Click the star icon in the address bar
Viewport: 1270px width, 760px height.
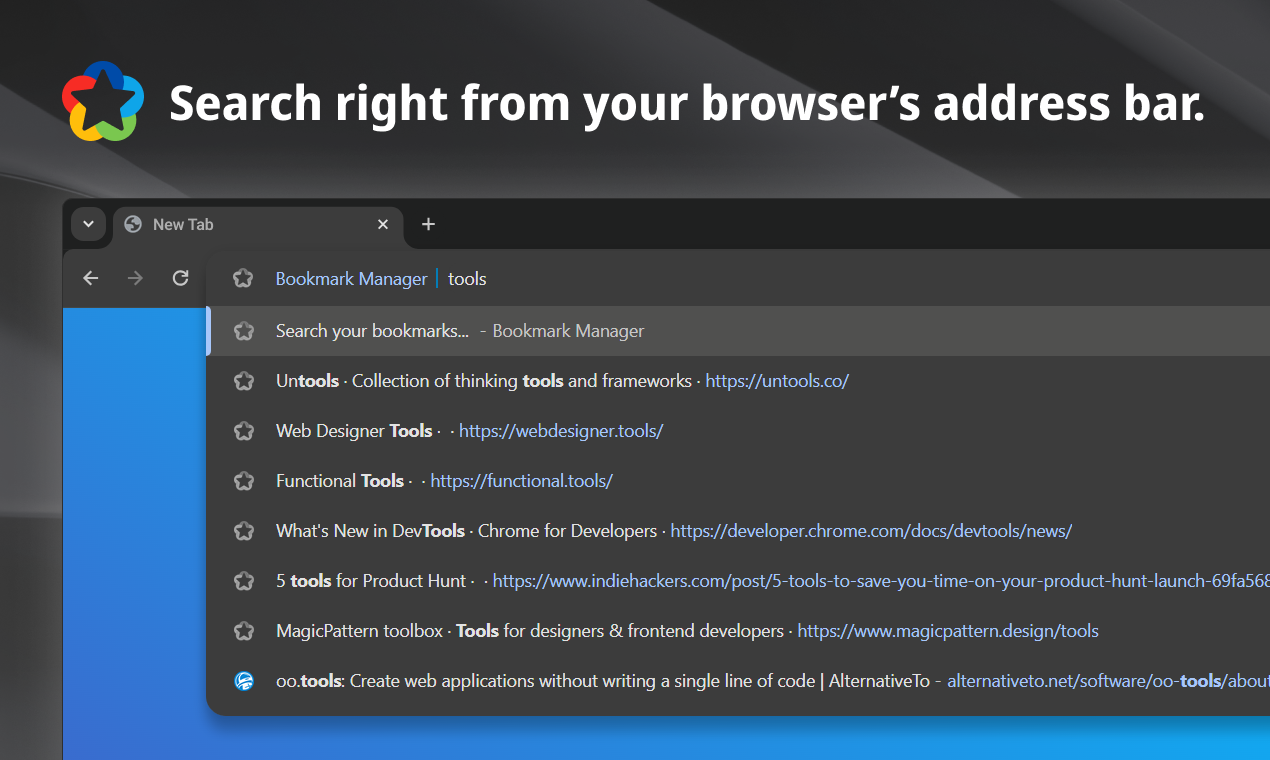point(244,279)
